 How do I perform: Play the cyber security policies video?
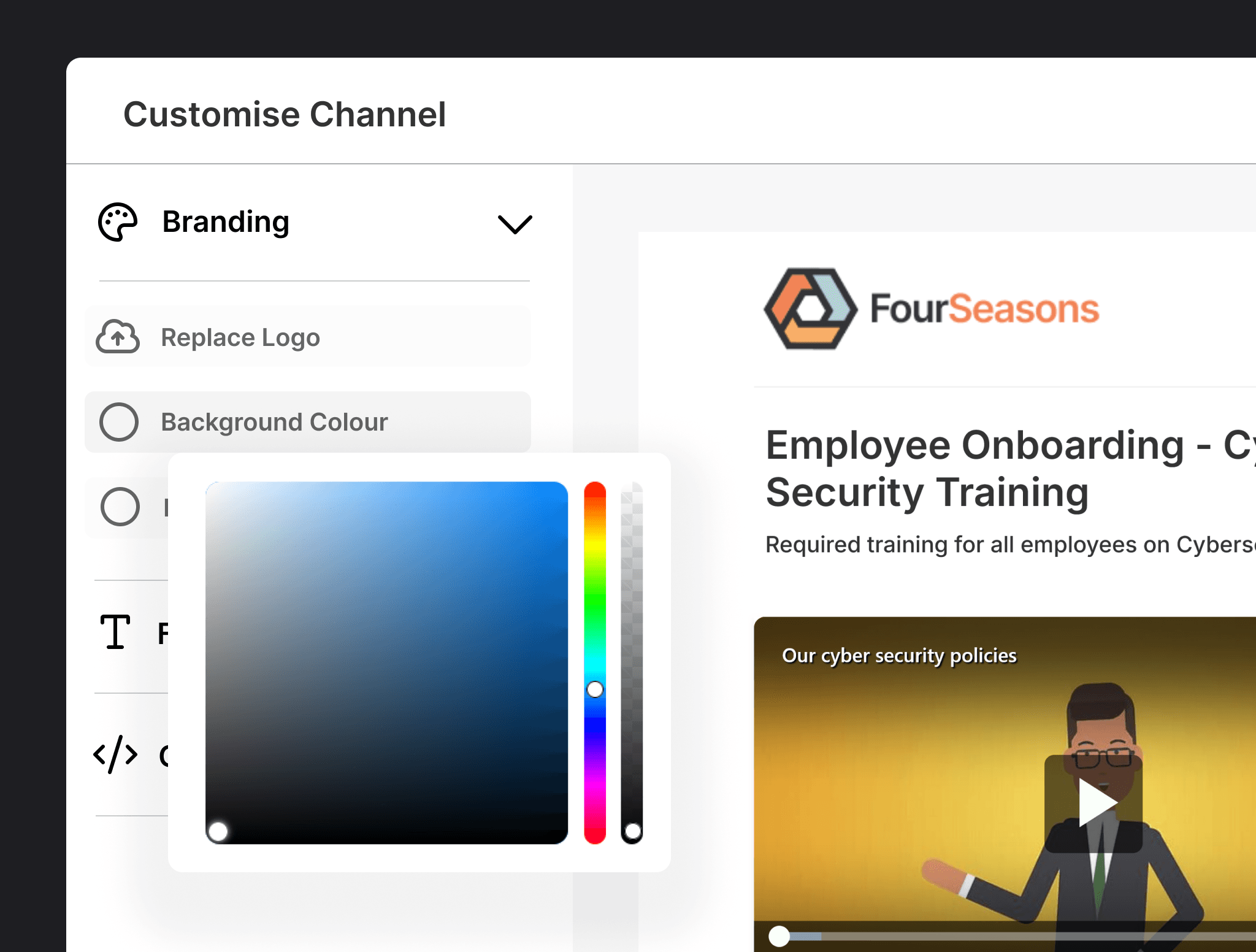(x=1095, y=804)
